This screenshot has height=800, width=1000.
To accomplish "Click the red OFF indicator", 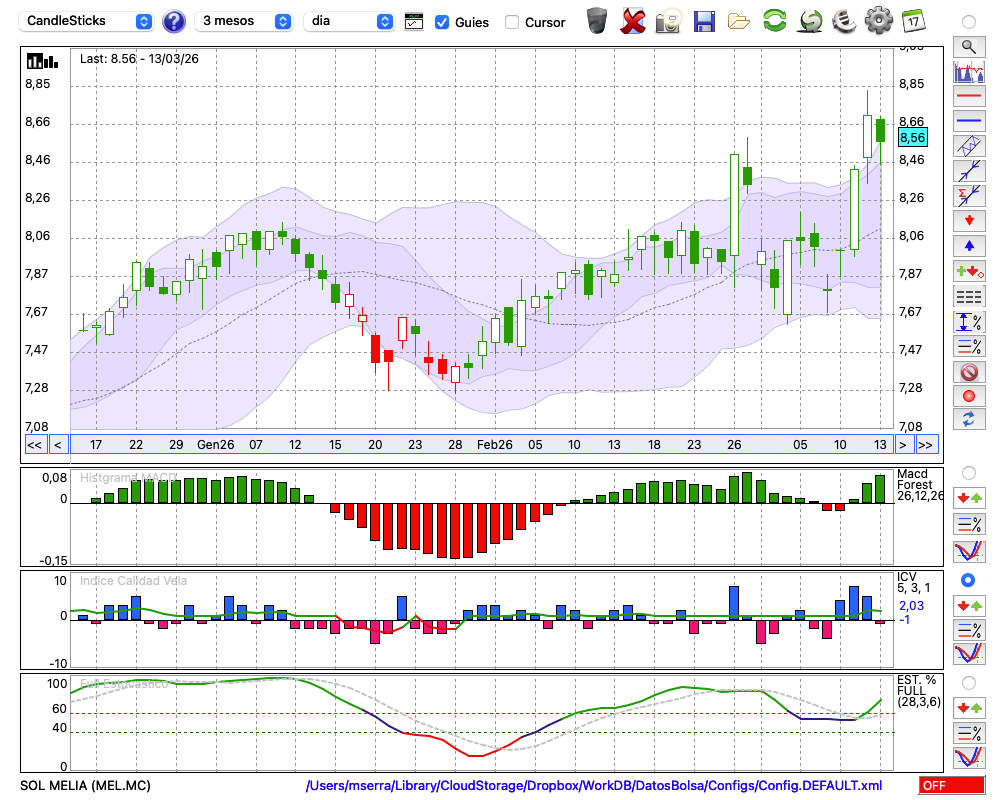I will coord(951,786).
